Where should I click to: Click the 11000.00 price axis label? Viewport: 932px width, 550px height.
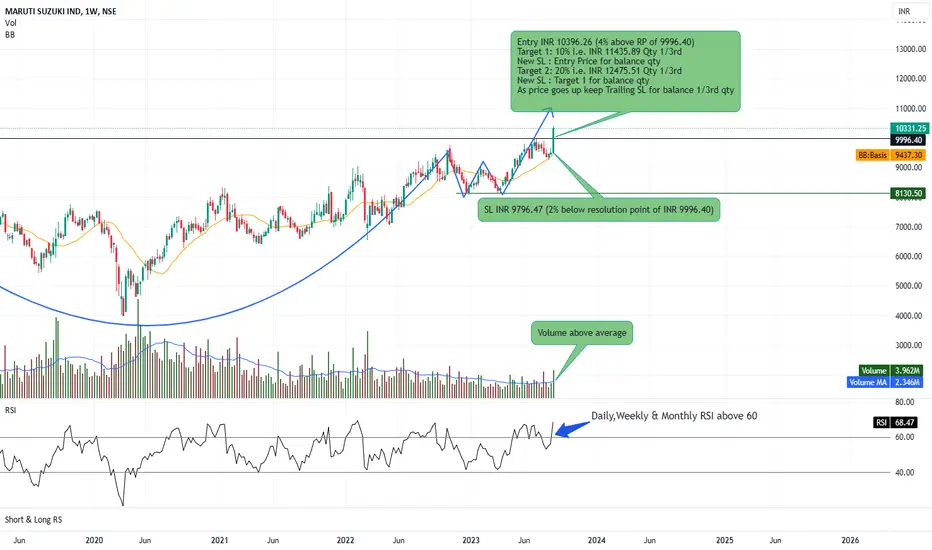click(911, 109)
